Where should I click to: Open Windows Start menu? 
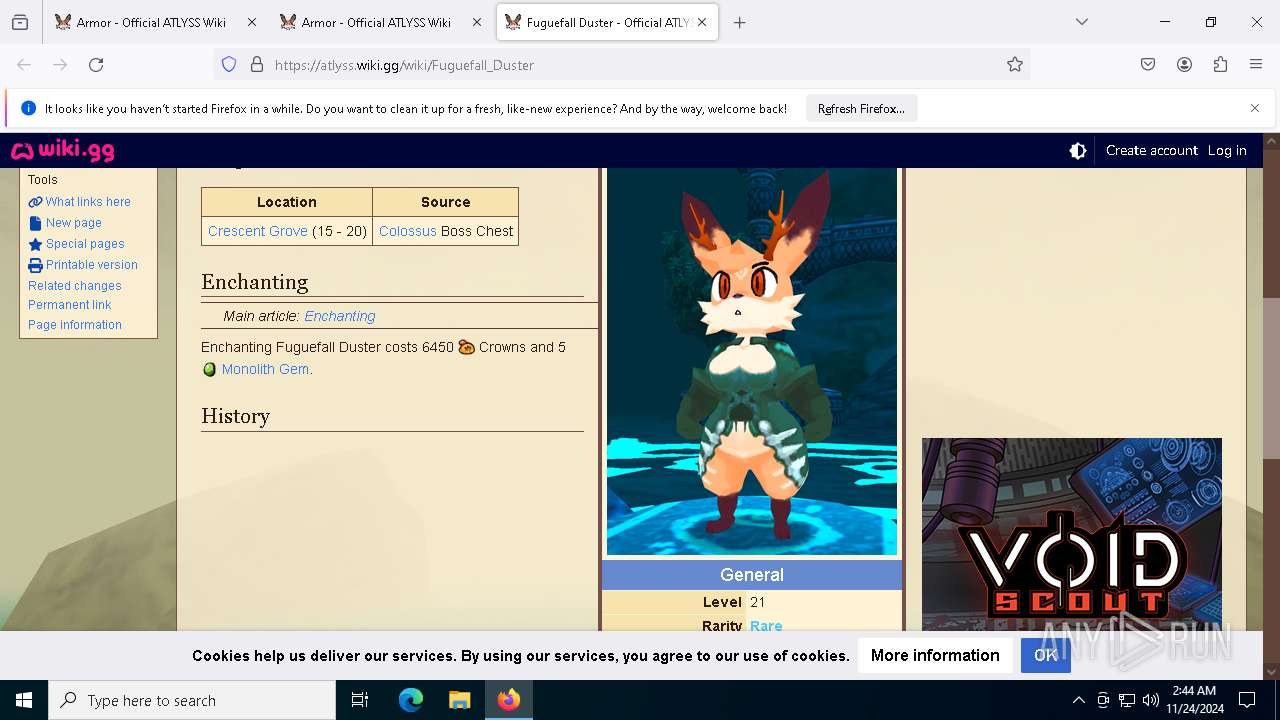pyautogui.click(x=24, y=700)
